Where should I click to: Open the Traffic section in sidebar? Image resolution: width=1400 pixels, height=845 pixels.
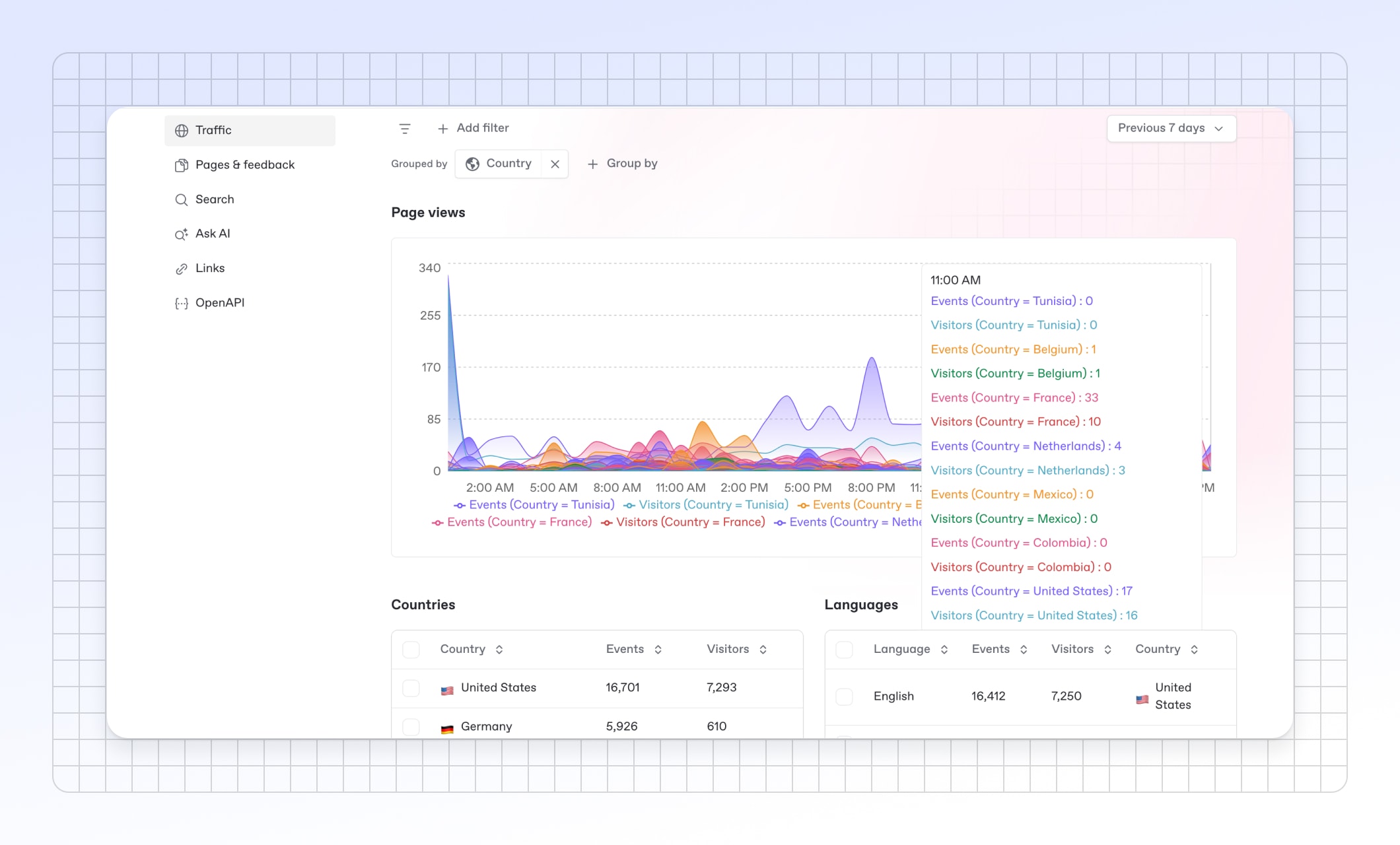[x=250, y=130]
